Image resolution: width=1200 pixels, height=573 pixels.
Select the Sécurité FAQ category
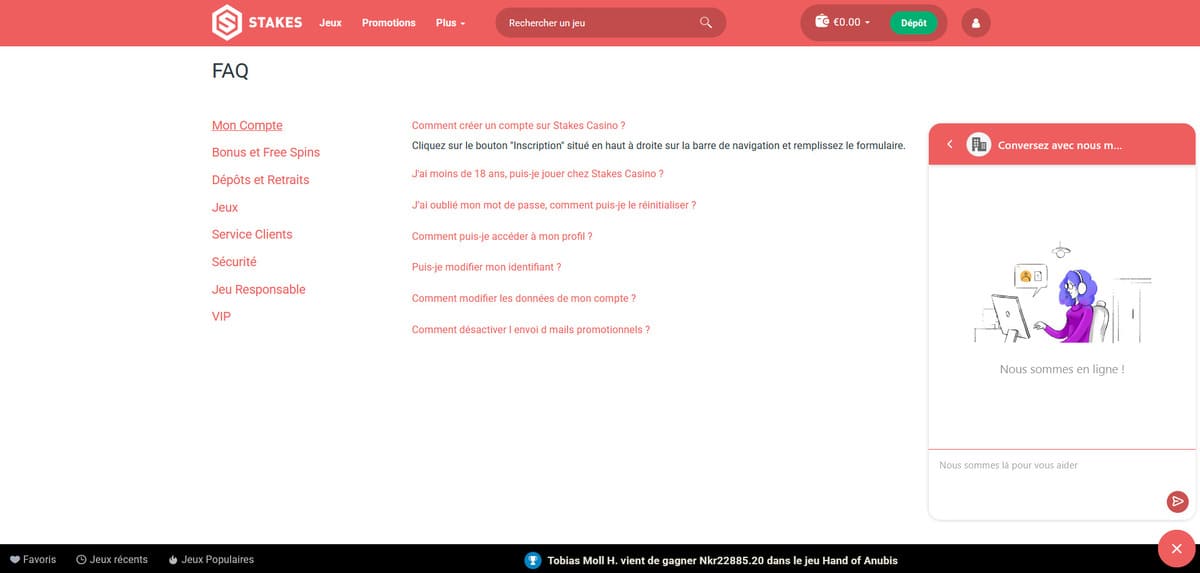[234, 261]
